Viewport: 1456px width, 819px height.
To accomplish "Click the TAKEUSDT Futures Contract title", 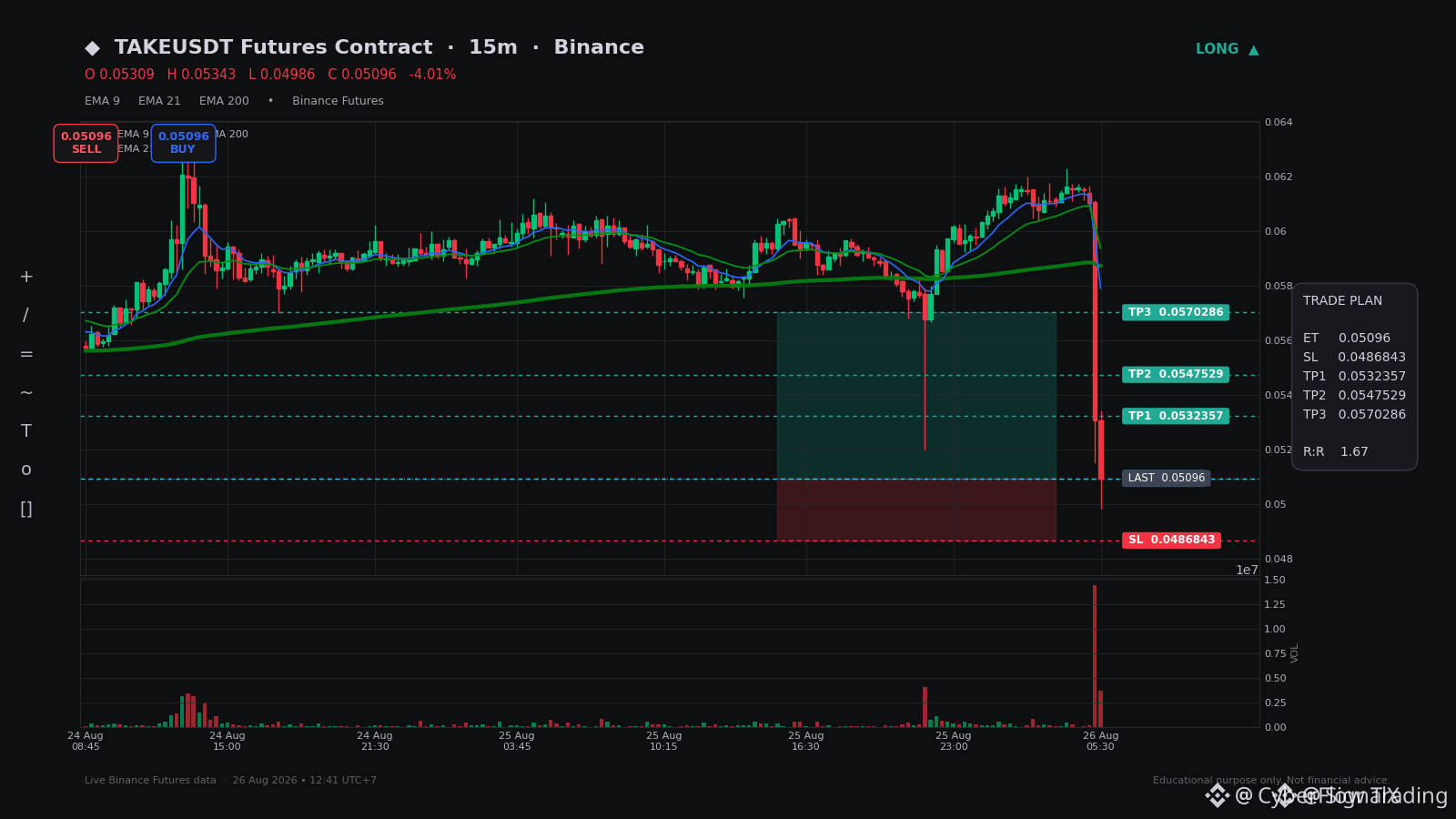I will (x=273, y=47).
